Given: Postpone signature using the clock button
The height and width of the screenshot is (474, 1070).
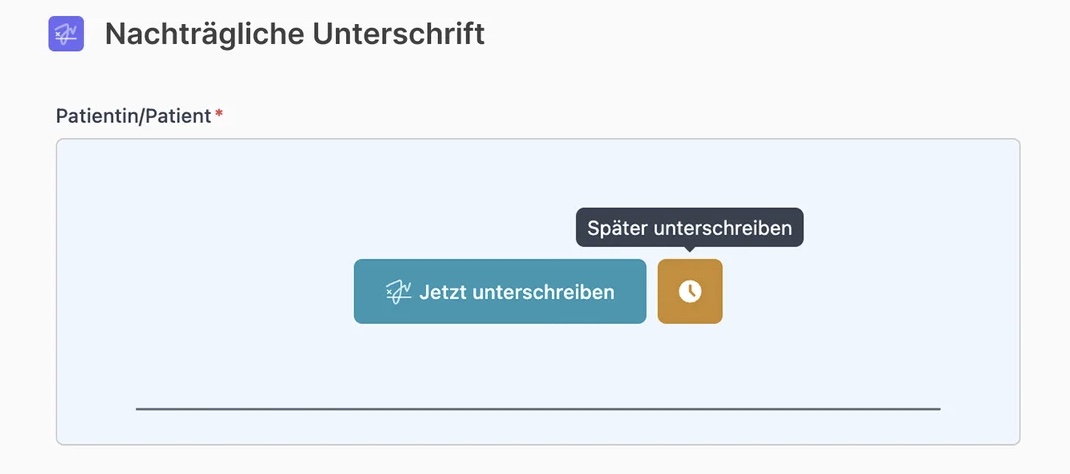Looking at the screenshot, I should point(690,291).
